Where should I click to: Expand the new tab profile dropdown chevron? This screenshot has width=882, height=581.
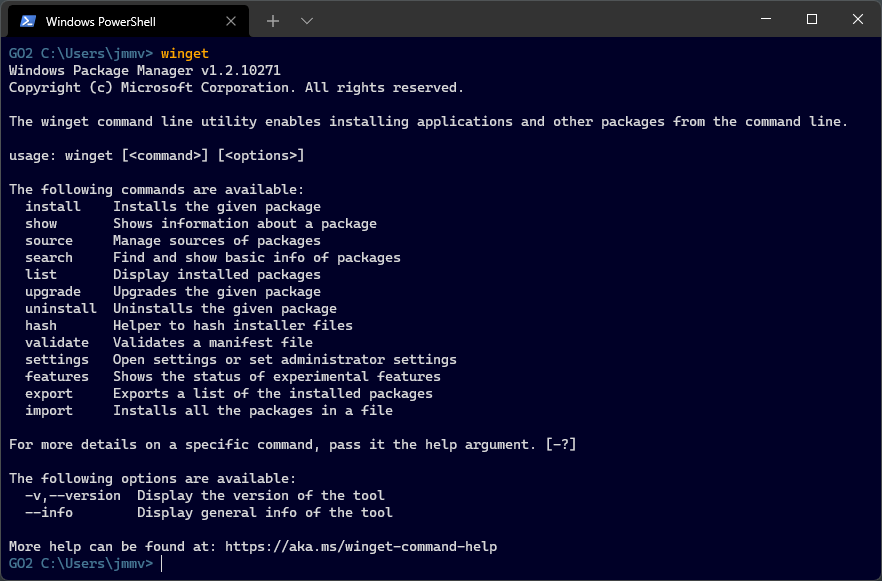tap(307, 21)
